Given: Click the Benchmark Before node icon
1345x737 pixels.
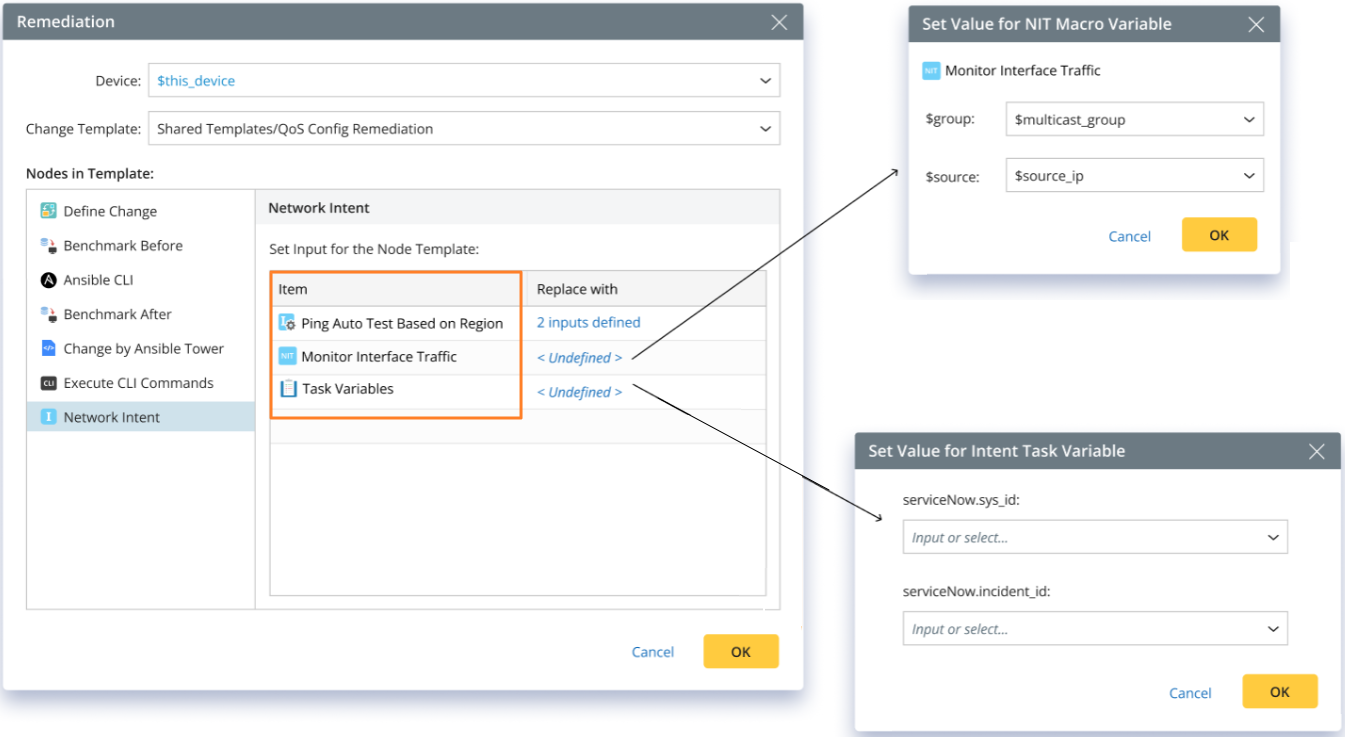Looking at the screenshot, I should click(48, 245).
